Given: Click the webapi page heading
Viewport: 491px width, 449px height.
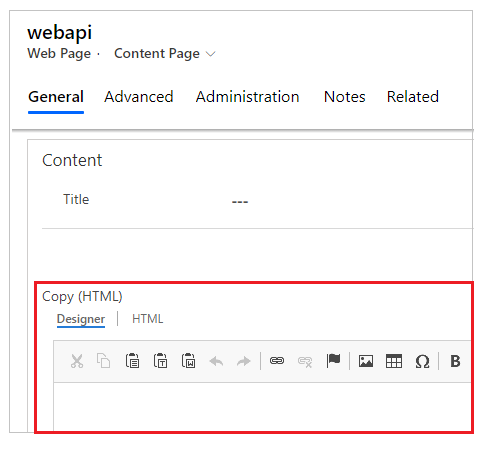Looking at the screenshot, I should click(x=60, y=33).
